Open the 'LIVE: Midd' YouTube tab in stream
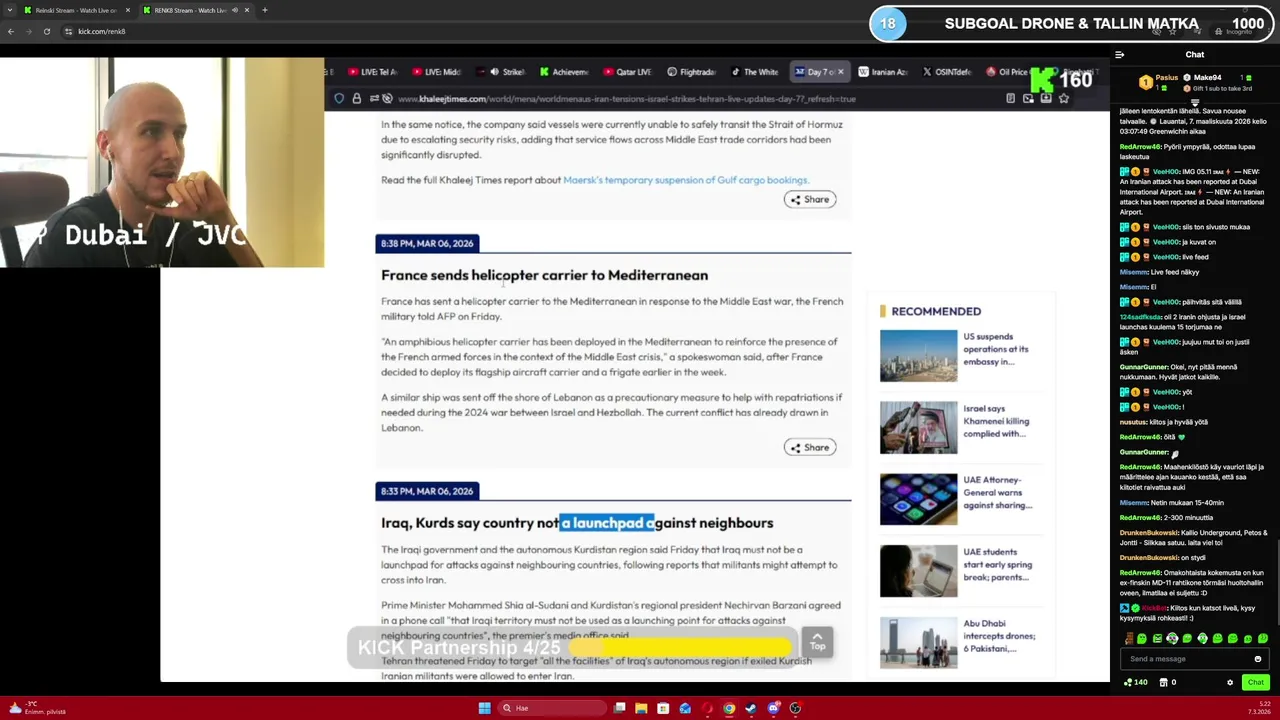The width and height of the screenshot is (1280, 720). pyautogui.click(x=436, y=72)
